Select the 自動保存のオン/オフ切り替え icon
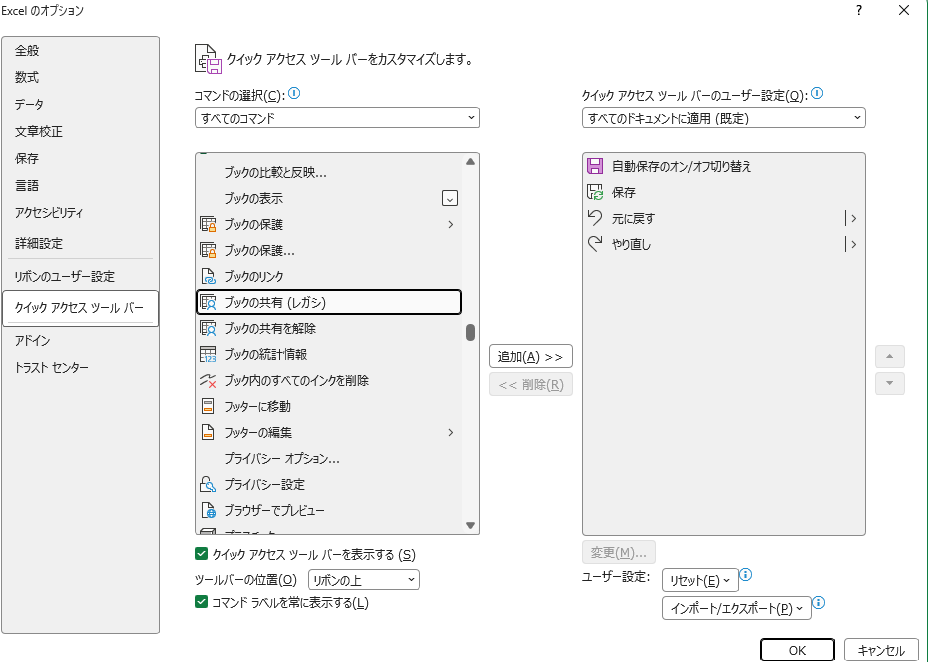Image resolution: width=928 pixels, height=662 pixels. (595, 166)
